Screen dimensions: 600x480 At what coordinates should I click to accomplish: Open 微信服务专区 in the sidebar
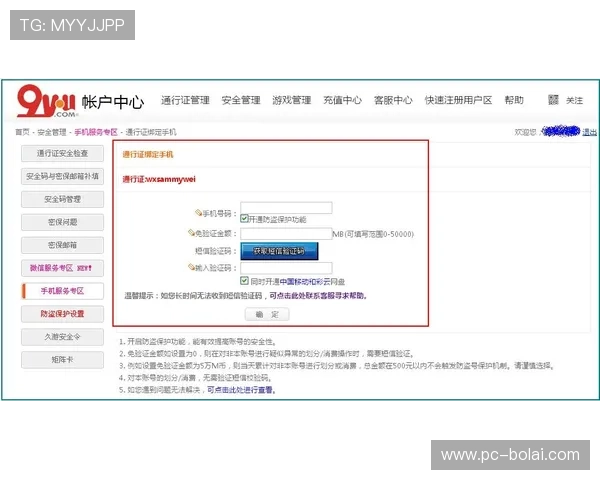pos(62,268)
